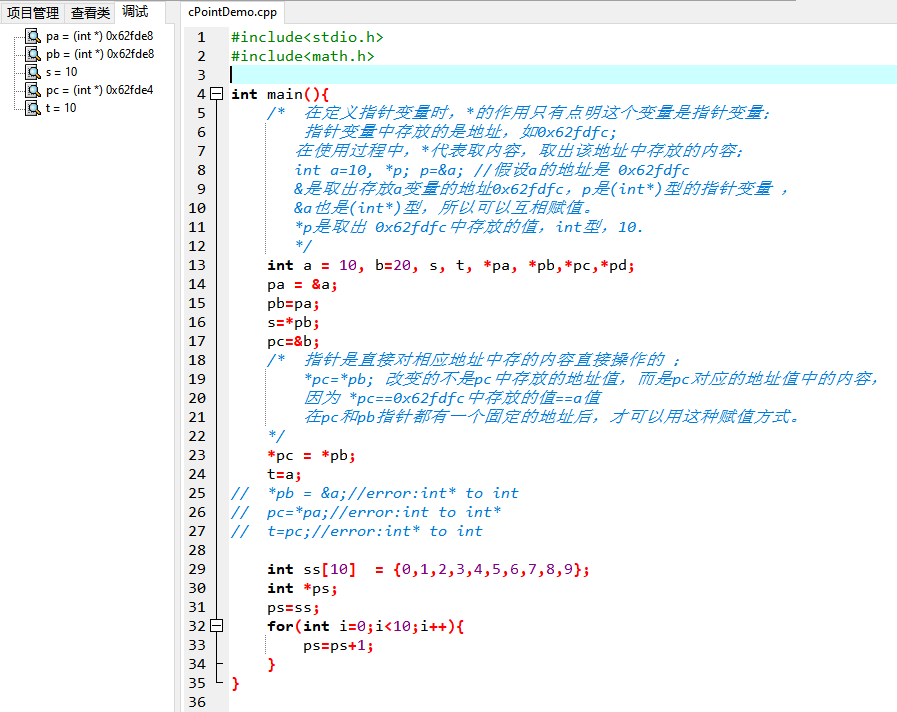Screen dimensions: 897x712
Task: Click the pc=&b; statement
Action: [x=293, y=341]
